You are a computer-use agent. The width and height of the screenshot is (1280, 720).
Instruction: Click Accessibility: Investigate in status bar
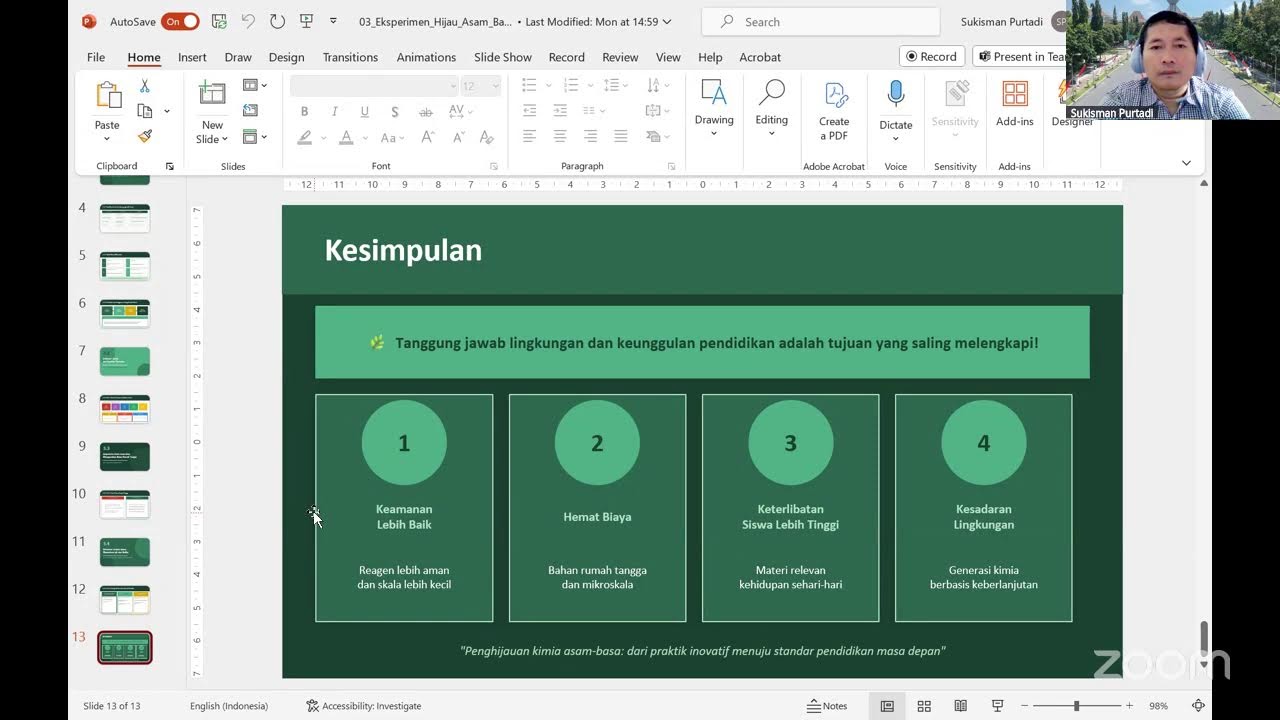(364, 706)
